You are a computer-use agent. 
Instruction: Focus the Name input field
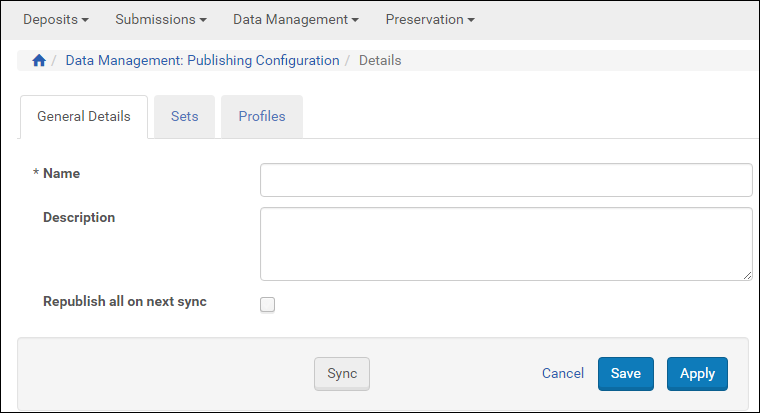tap(505, 180)
